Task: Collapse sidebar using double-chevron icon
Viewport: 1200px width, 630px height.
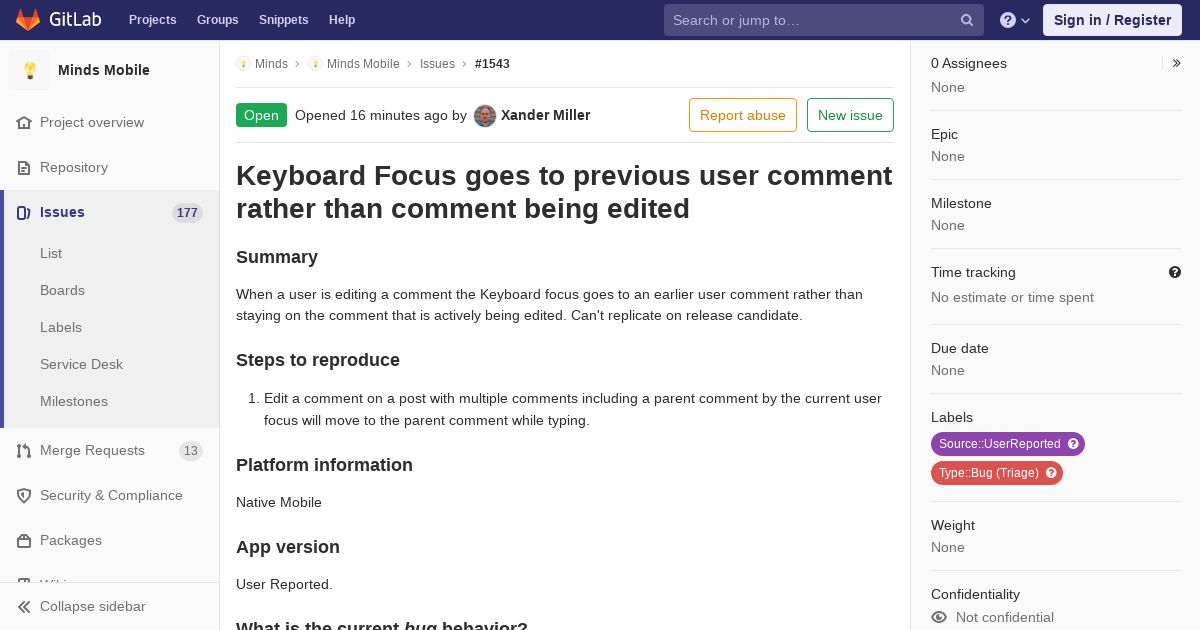Action: (24, 606)
